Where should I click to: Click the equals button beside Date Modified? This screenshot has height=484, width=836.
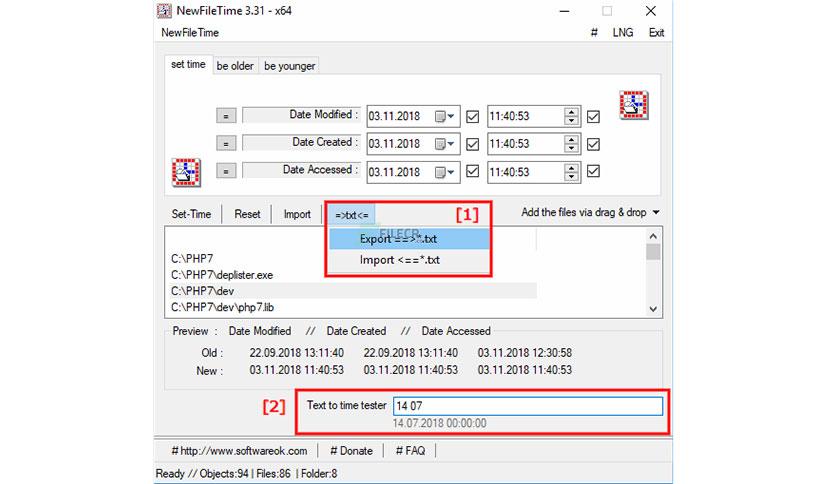click(226, 116)
